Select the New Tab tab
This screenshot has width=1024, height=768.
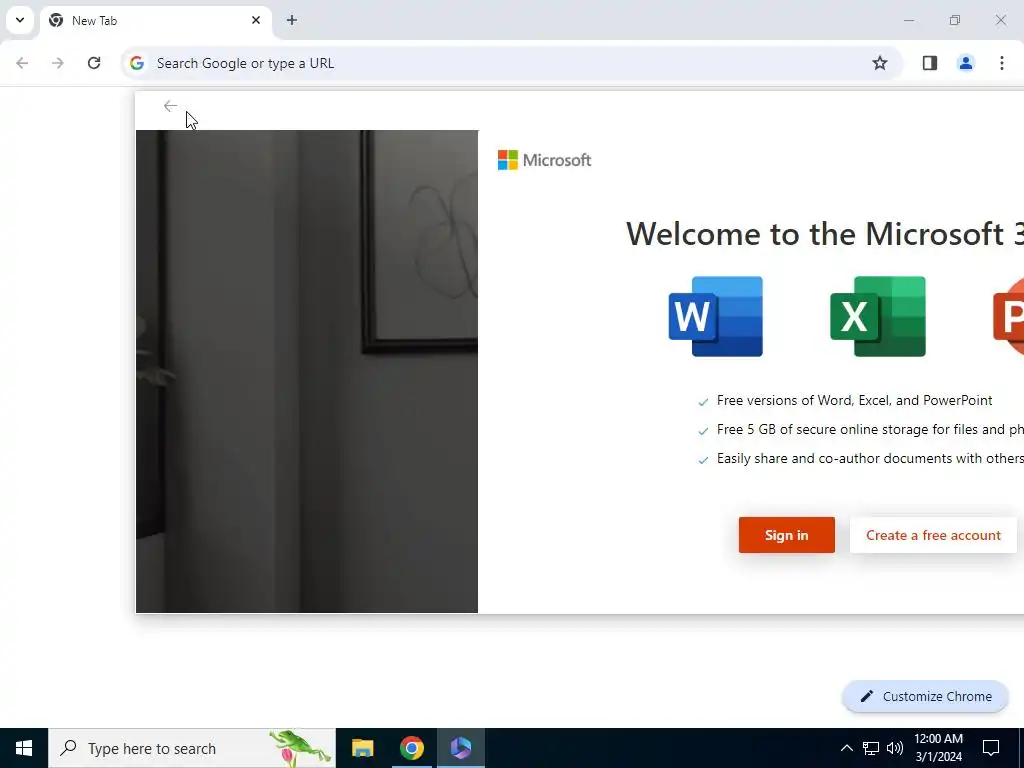pos(155,20)
